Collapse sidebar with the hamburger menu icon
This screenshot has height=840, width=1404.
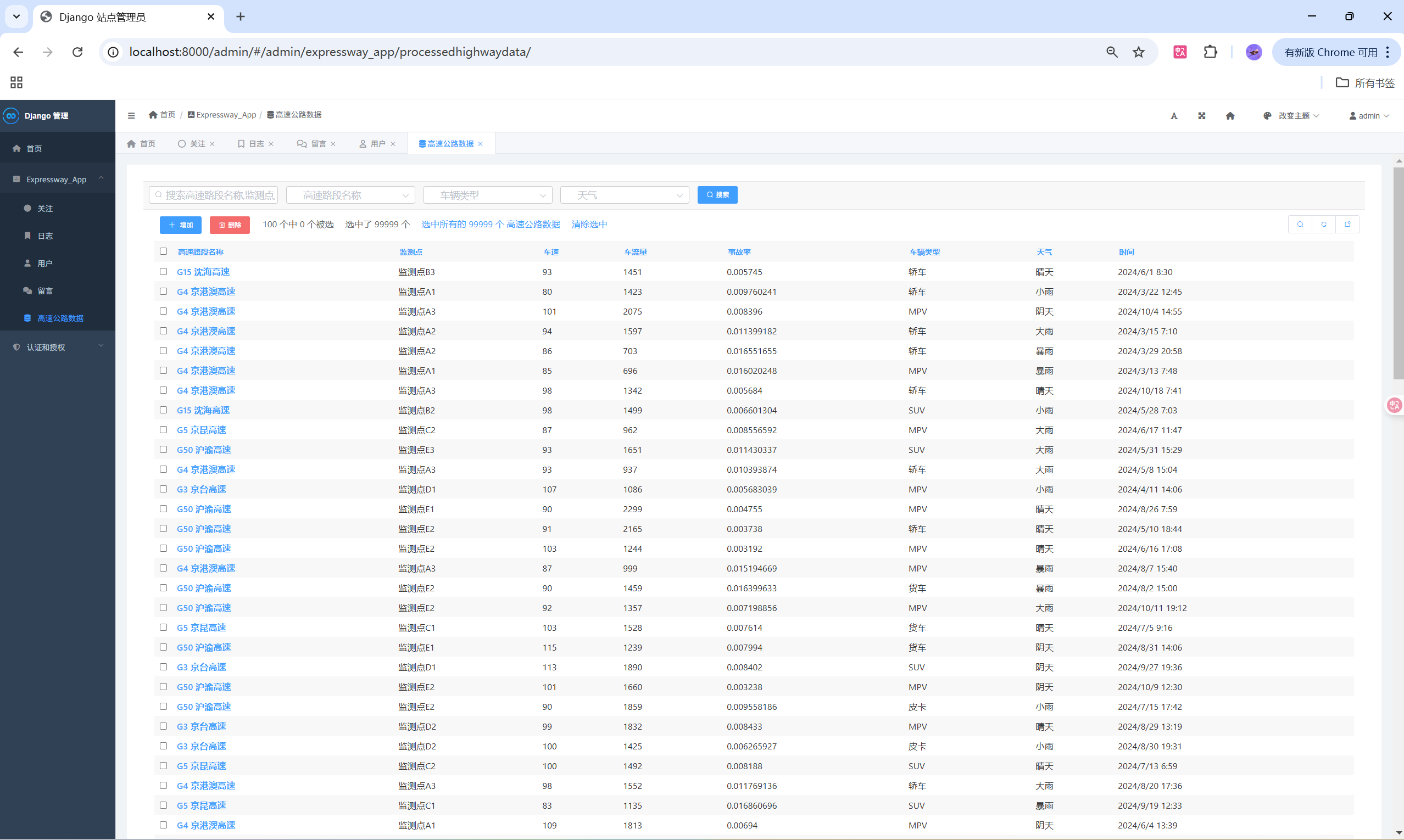(x=131, y=115)
